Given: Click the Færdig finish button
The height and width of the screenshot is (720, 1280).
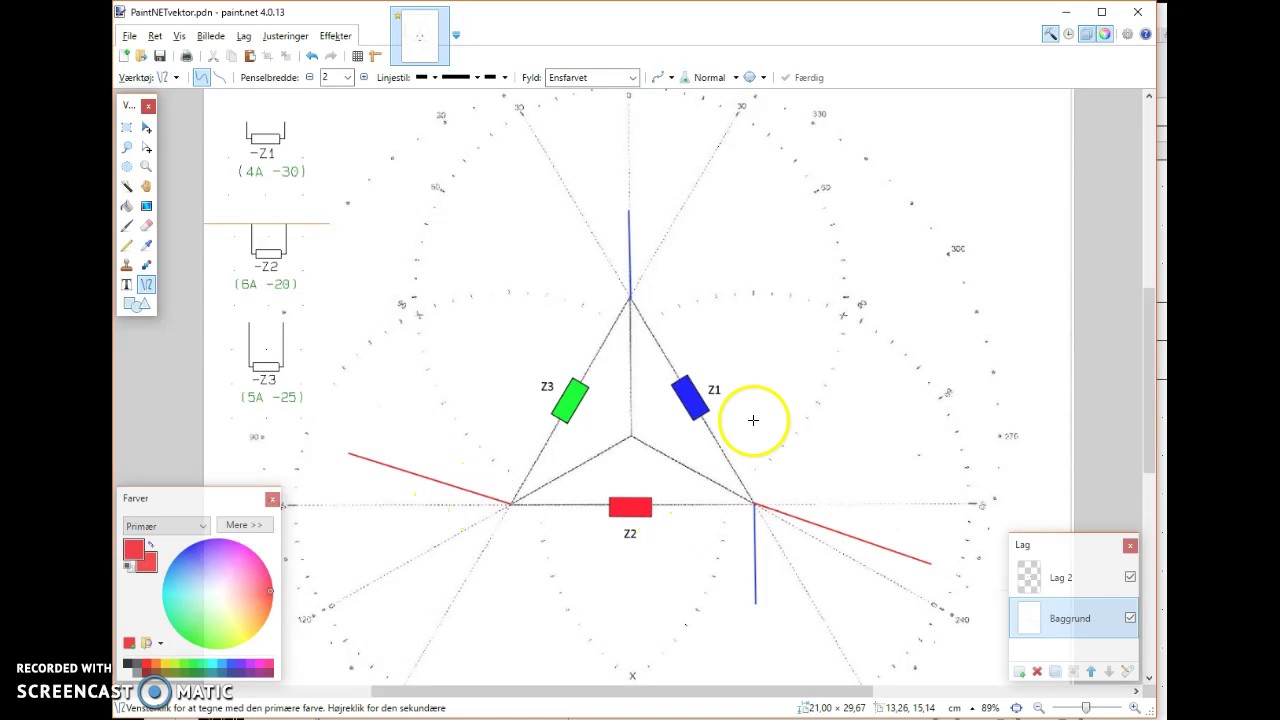Looking at the screenshot, I should coord(802,77).
